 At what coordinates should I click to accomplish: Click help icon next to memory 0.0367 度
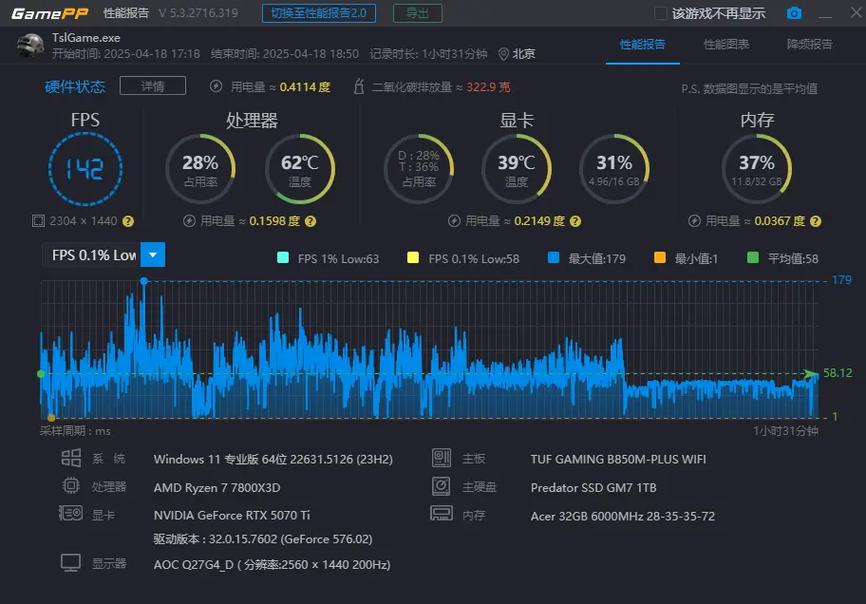(x=815, y=221)
